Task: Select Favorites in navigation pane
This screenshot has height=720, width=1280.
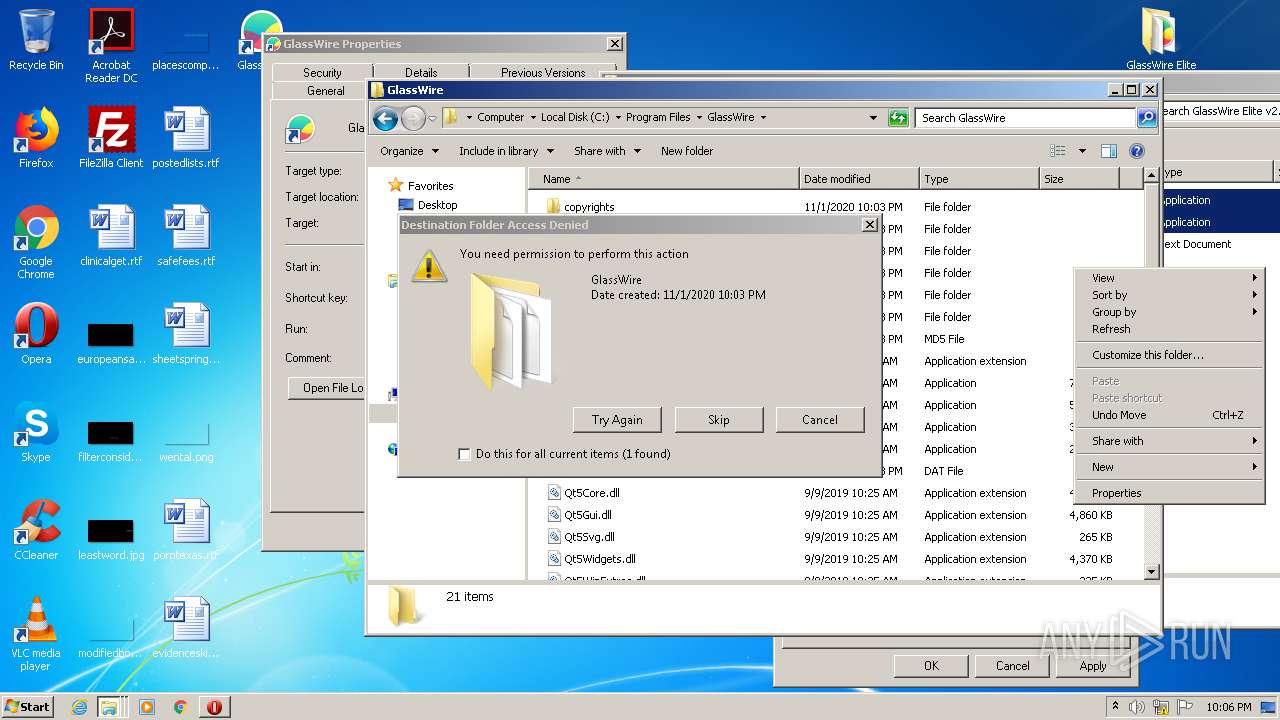Action: [430, 186]
